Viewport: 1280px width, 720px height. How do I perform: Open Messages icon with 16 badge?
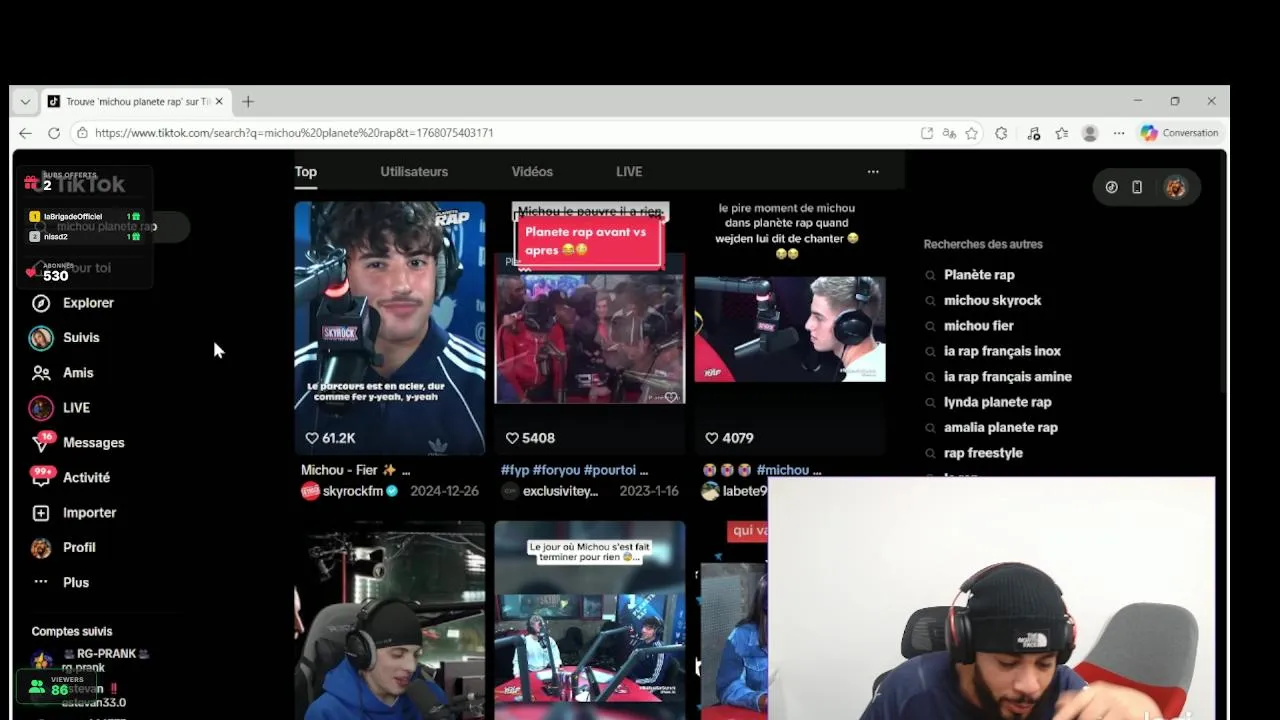[42, 442]
